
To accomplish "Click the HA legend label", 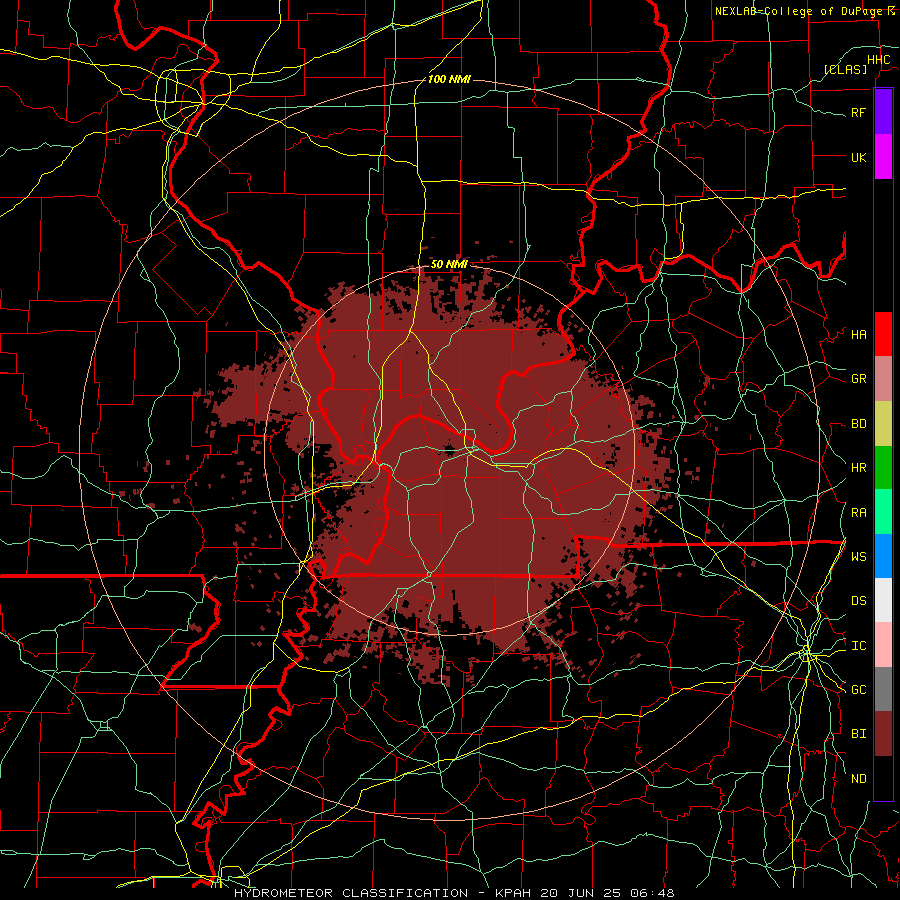I will [859, 335].
